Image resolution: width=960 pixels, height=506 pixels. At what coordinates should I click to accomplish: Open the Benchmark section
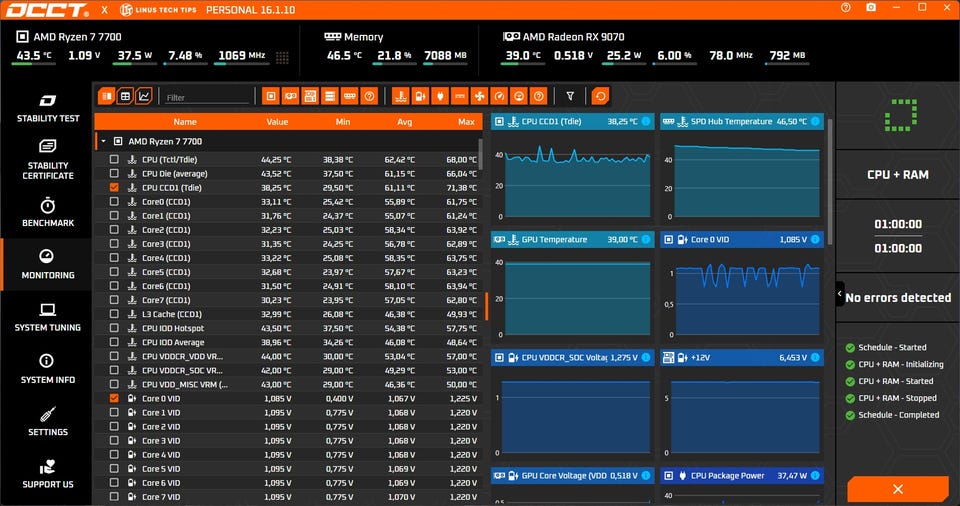(x=48, y=213)
